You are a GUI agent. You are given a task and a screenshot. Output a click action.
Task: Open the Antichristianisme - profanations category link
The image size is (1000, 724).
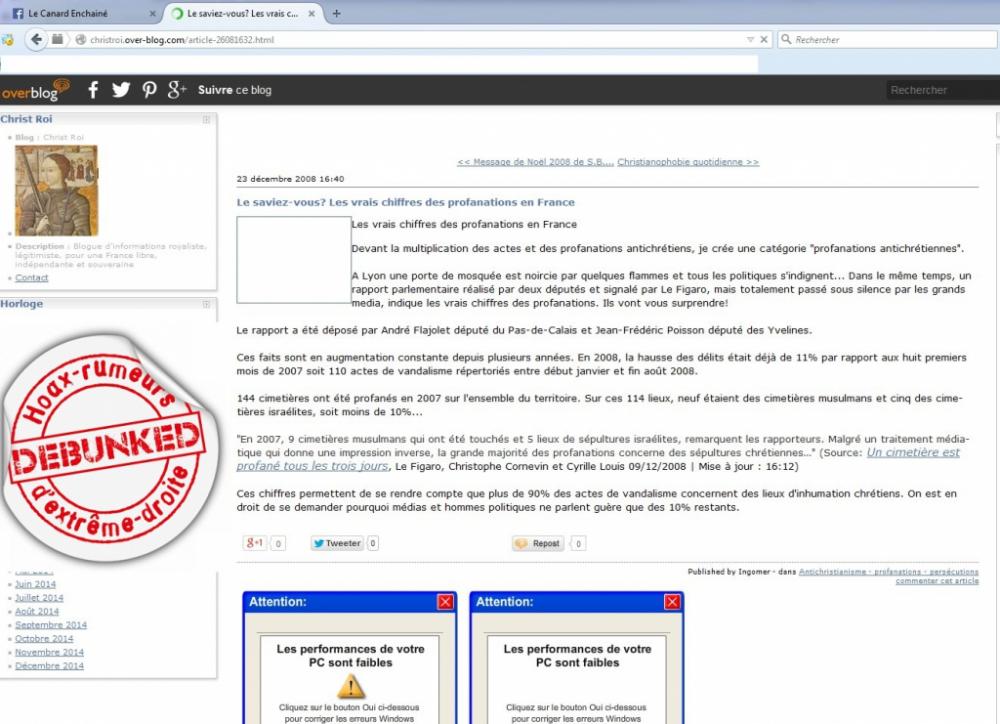[x=888, y=572]
